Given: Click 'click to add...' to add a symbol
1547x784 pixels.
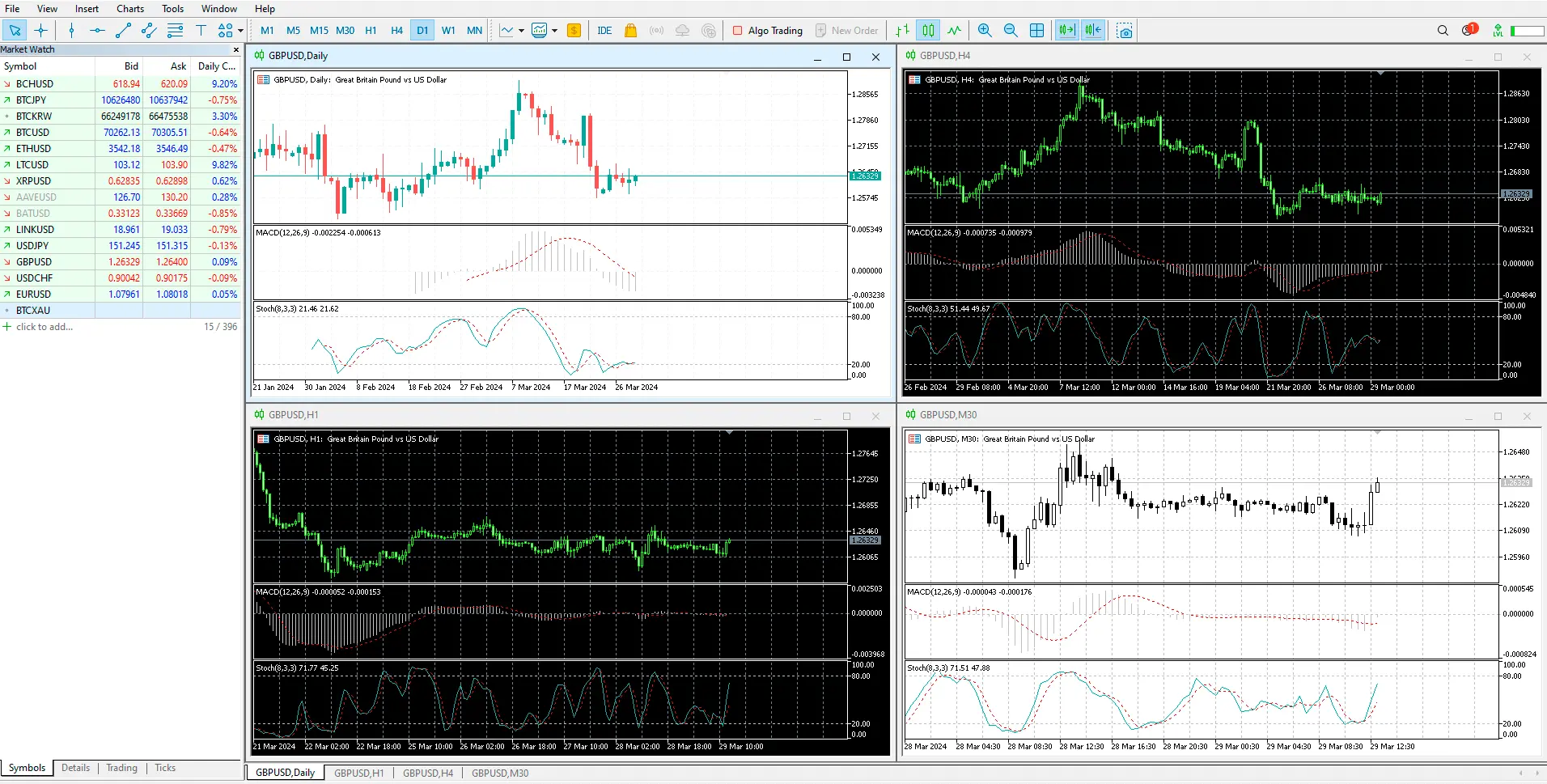Looking at the screenshot, I should [x=45, y=326].
